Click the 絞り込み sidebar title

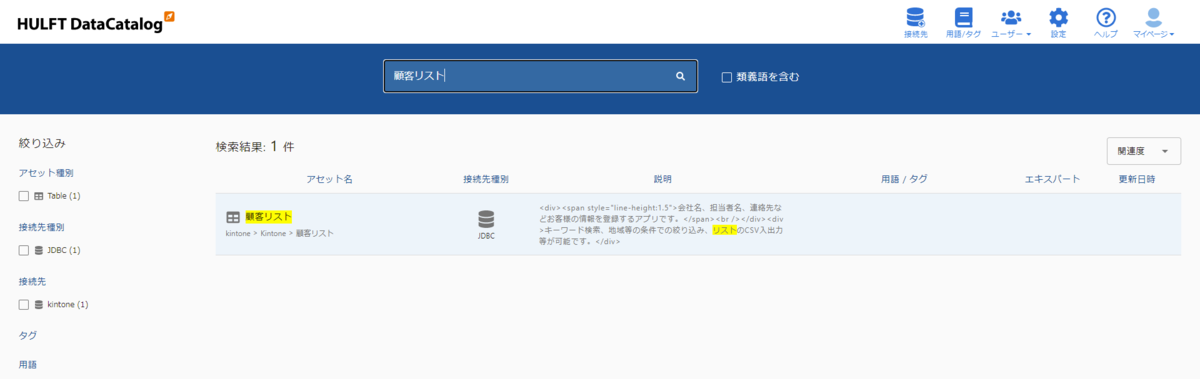42,144
